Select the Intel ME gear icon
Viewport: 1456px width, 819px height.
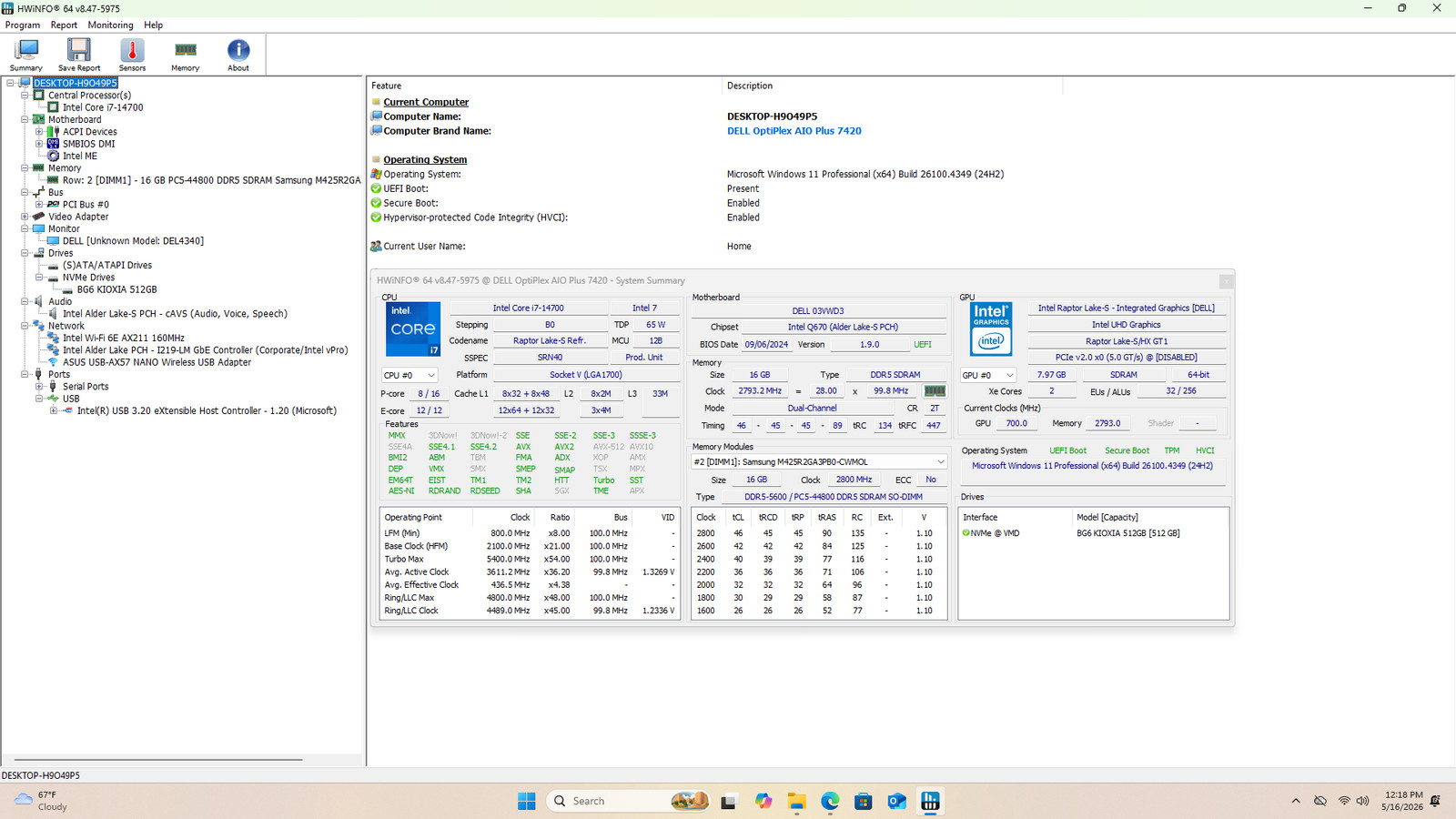click(54, 156)
